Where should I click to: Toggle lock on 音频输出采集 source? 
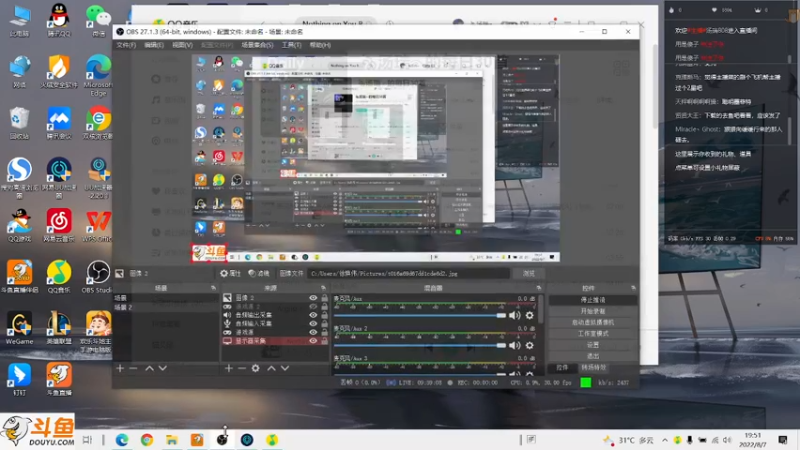coord(324,315)
